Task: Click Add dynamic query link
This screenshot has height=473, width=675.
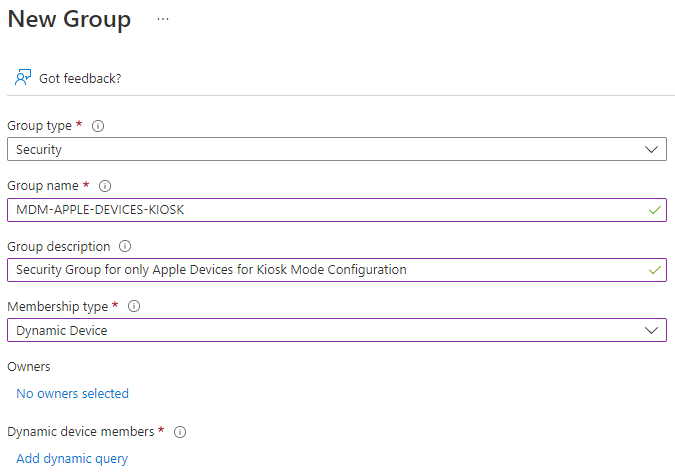Action: tap(72, 459)
